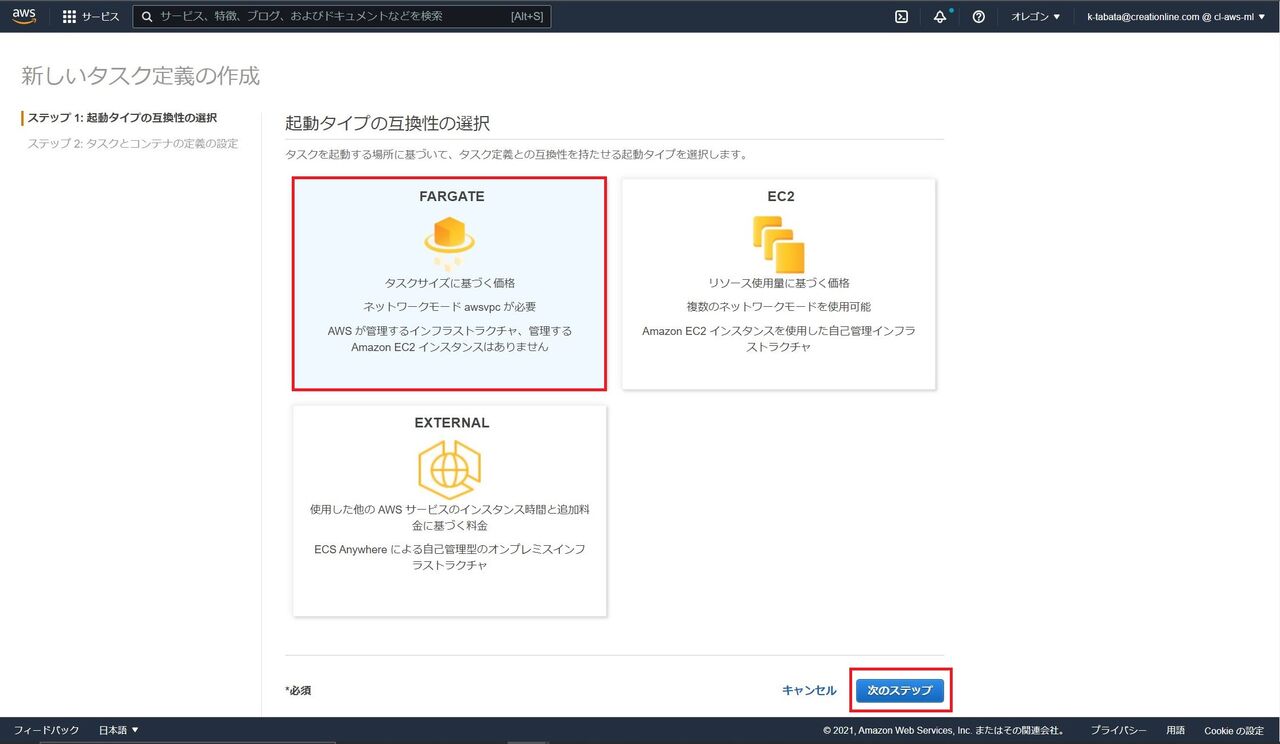Screen dimensions: 1280x744
Task: Click the FARGATE title text
Action: [452, 197]
